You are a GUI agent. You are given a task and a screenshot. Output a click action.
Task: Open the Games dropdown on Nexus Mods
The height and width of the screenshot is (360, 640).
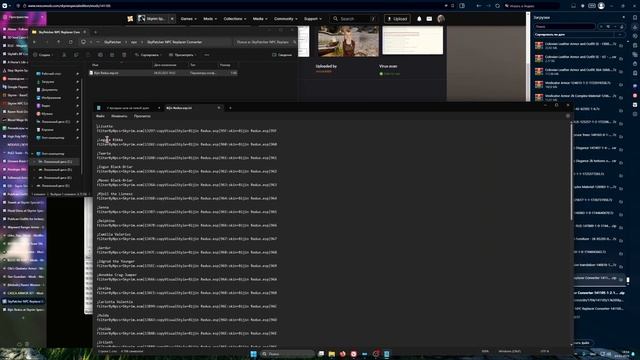[x=189, y=19]
